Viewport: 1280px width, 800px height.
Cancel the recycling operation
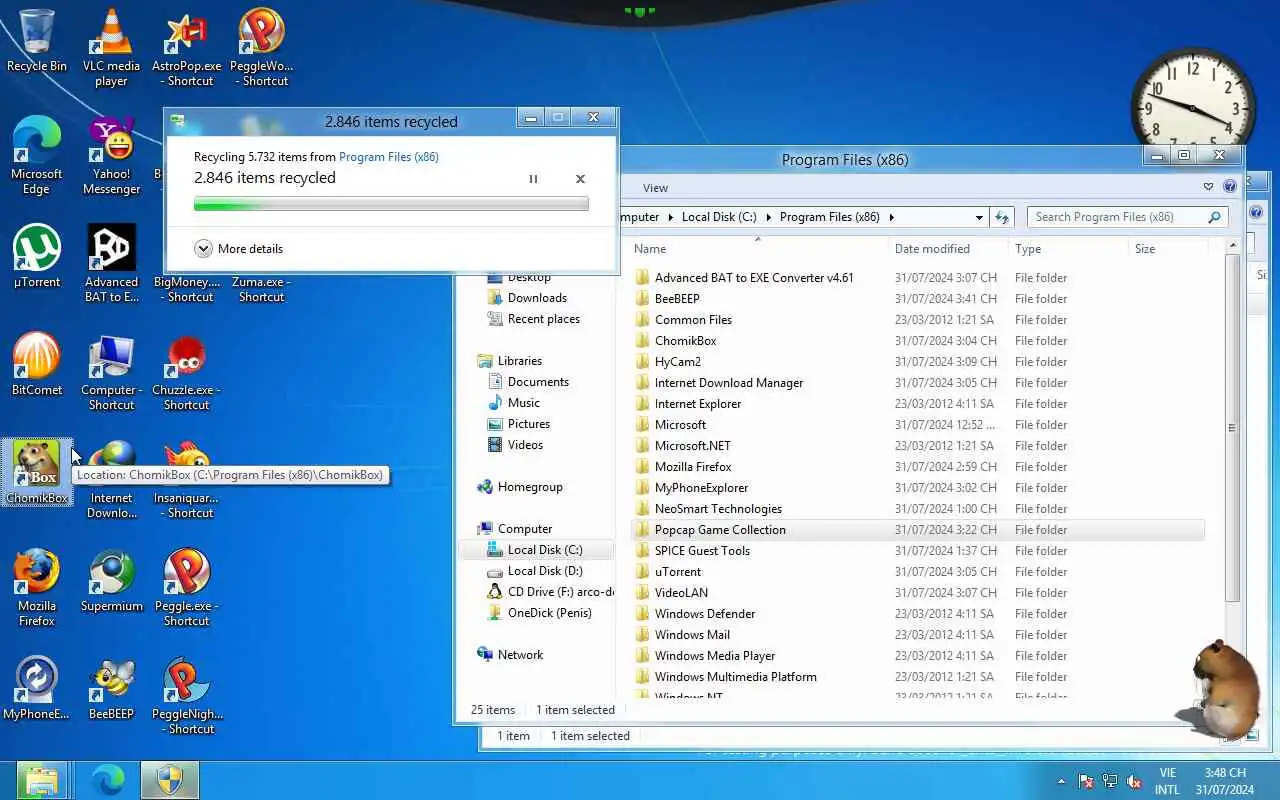pyautogui.click(x=580, y=179)
